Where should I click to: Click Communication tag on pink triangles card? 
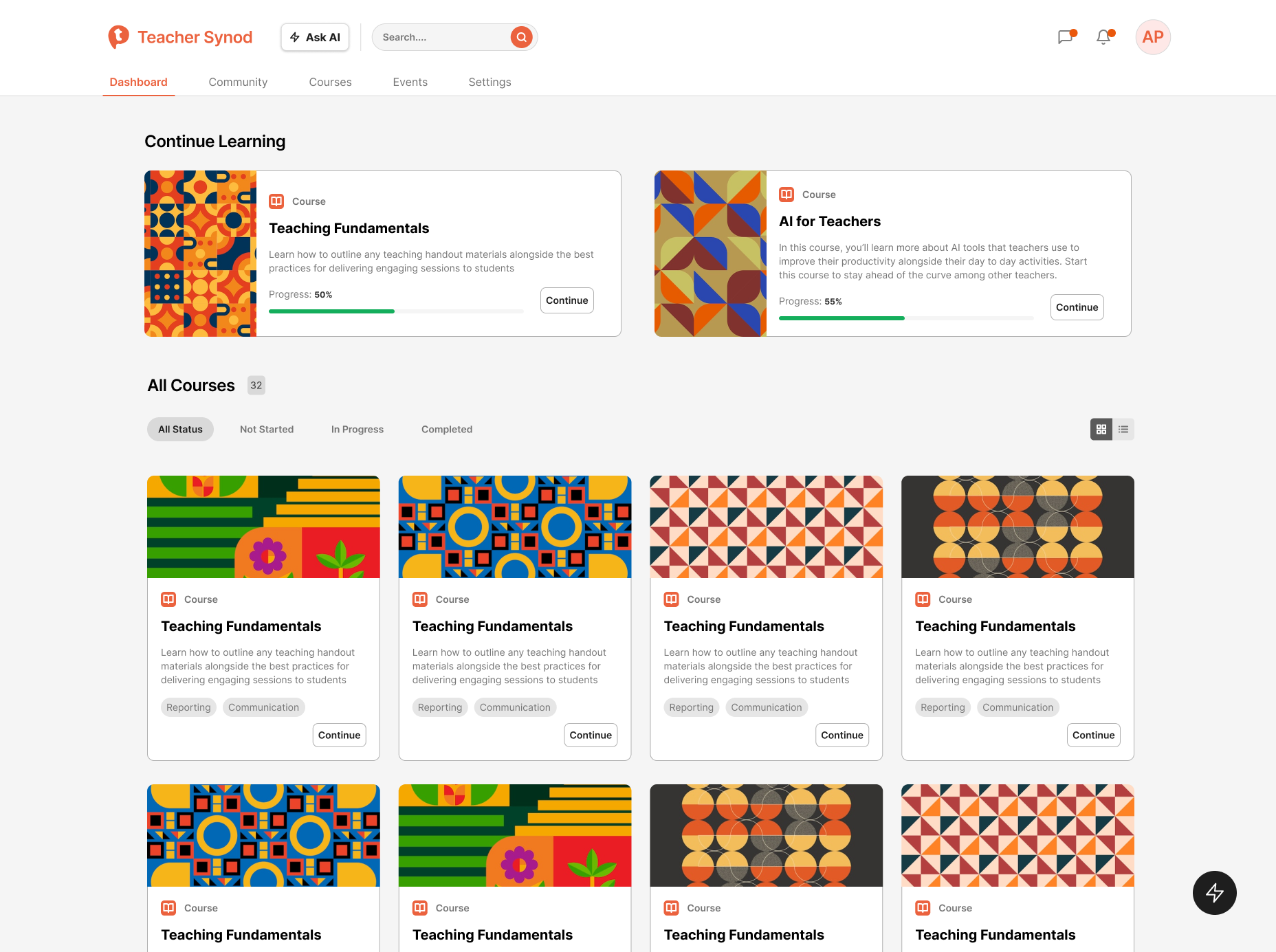click(767, 707)
